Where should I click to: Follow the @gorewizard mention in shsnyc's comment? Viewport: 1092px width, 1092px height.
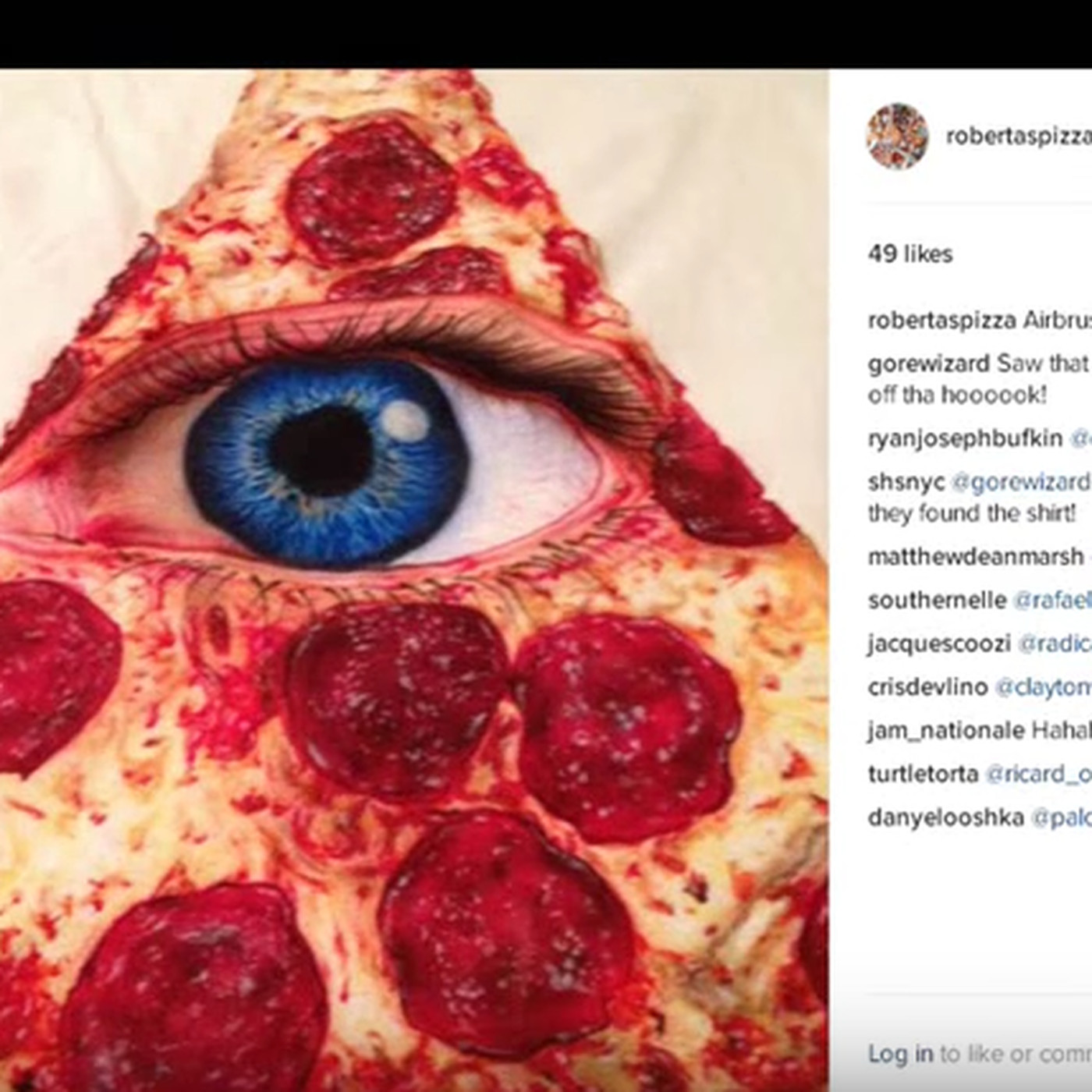(1020, 483)
